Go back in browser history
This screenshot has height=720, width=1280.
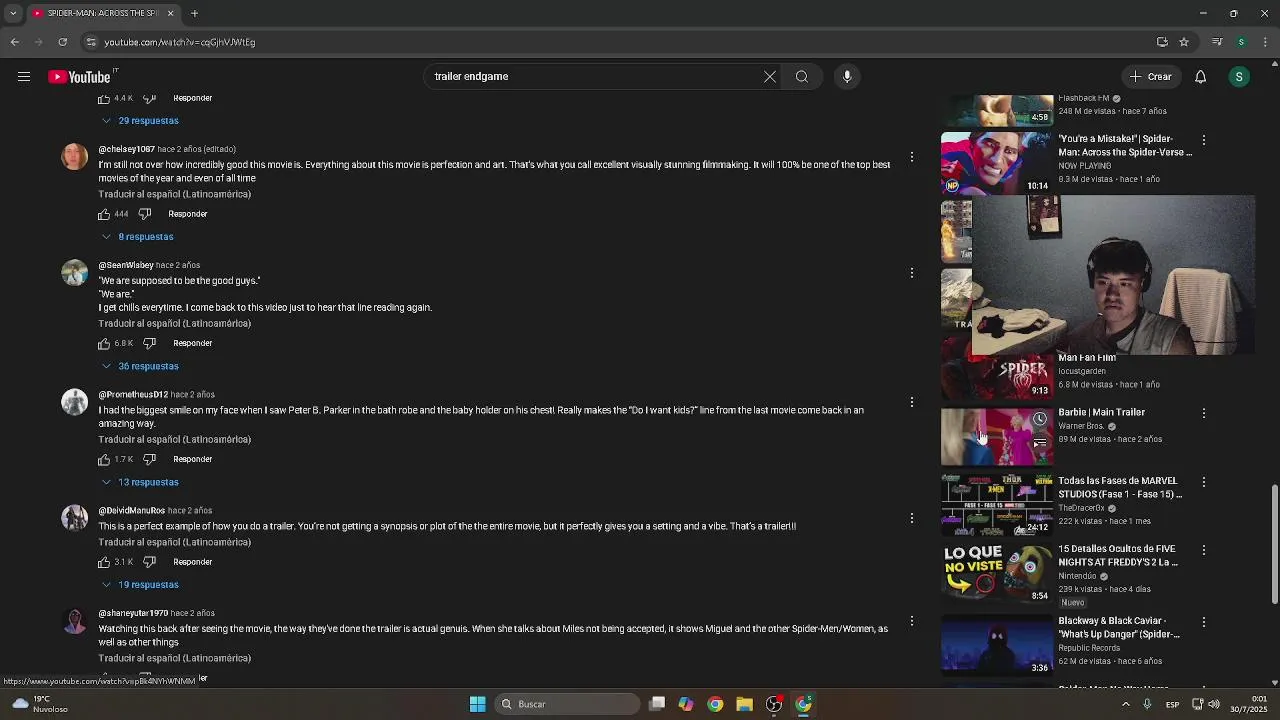[15, 42]
